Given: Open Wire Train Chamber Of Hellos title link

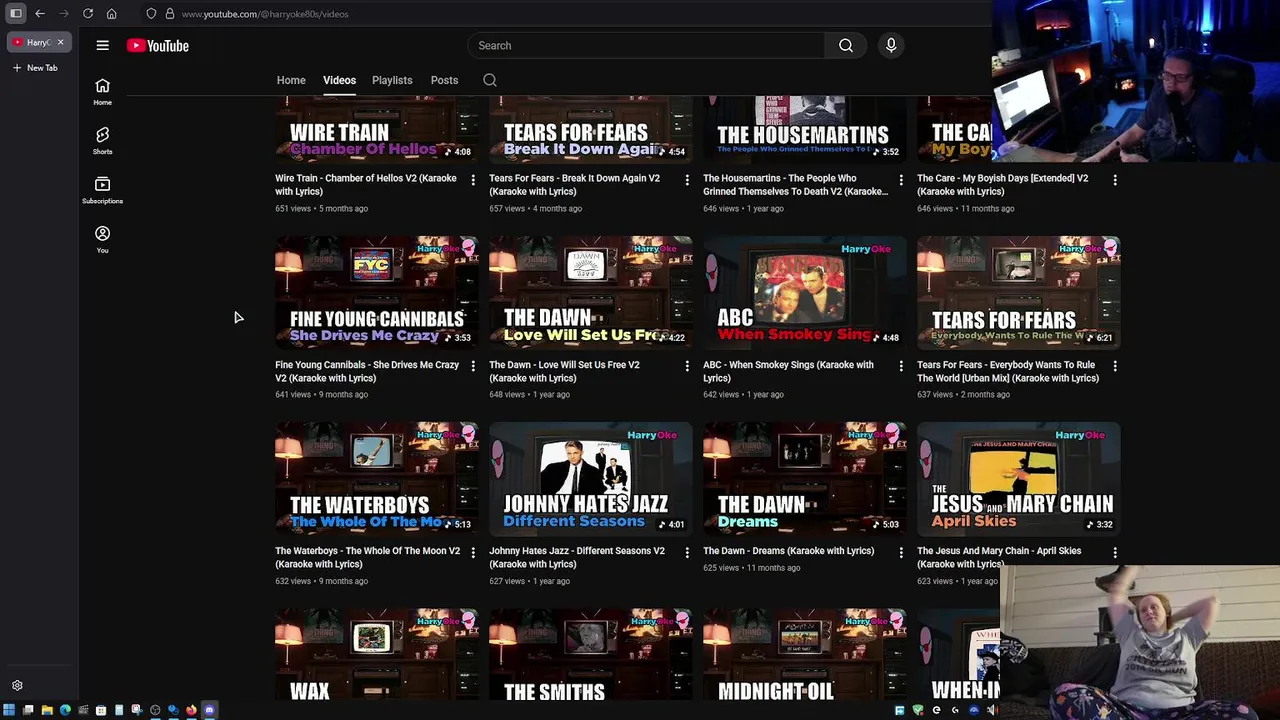Looking at the screenshot, I should (366, 184).
